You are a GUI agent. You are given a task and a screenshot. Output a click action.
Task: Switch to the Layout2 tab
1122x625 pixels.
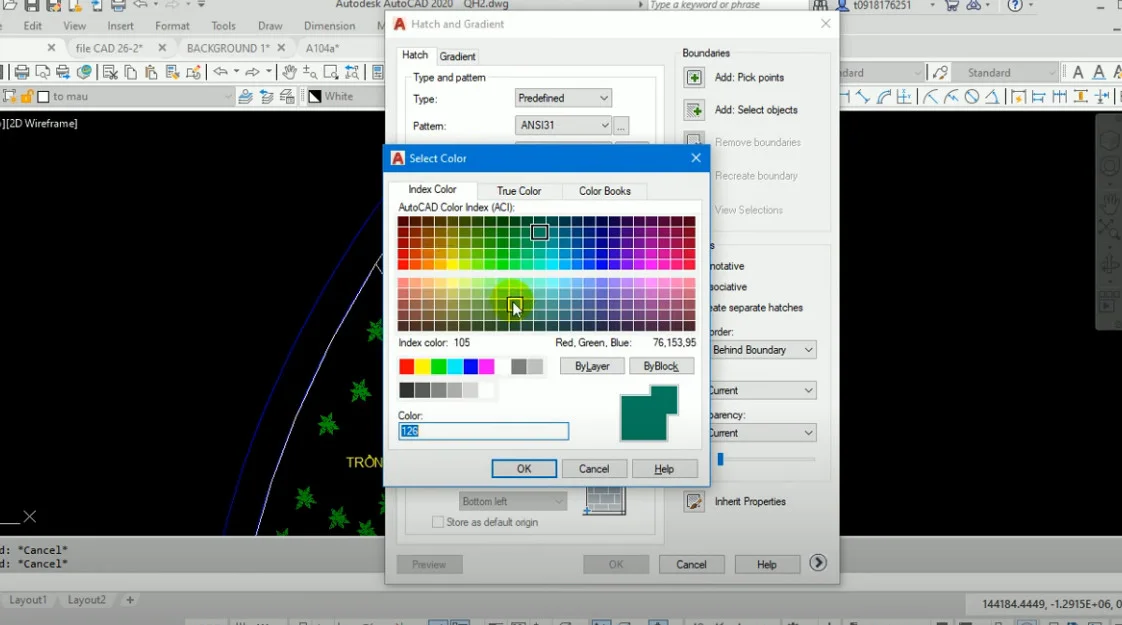click(87, 600)
